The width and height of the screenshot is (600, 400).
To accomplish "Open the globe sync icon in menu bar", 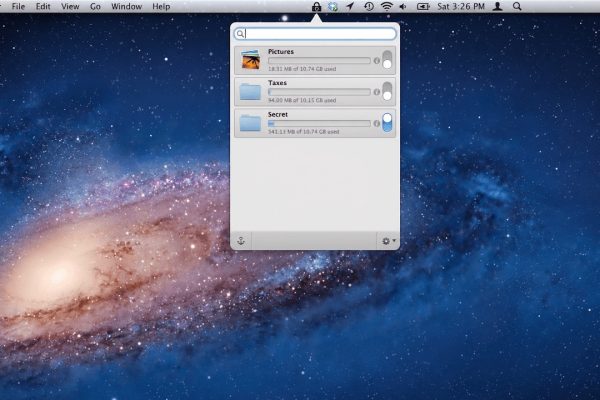I will coord(333,7).
